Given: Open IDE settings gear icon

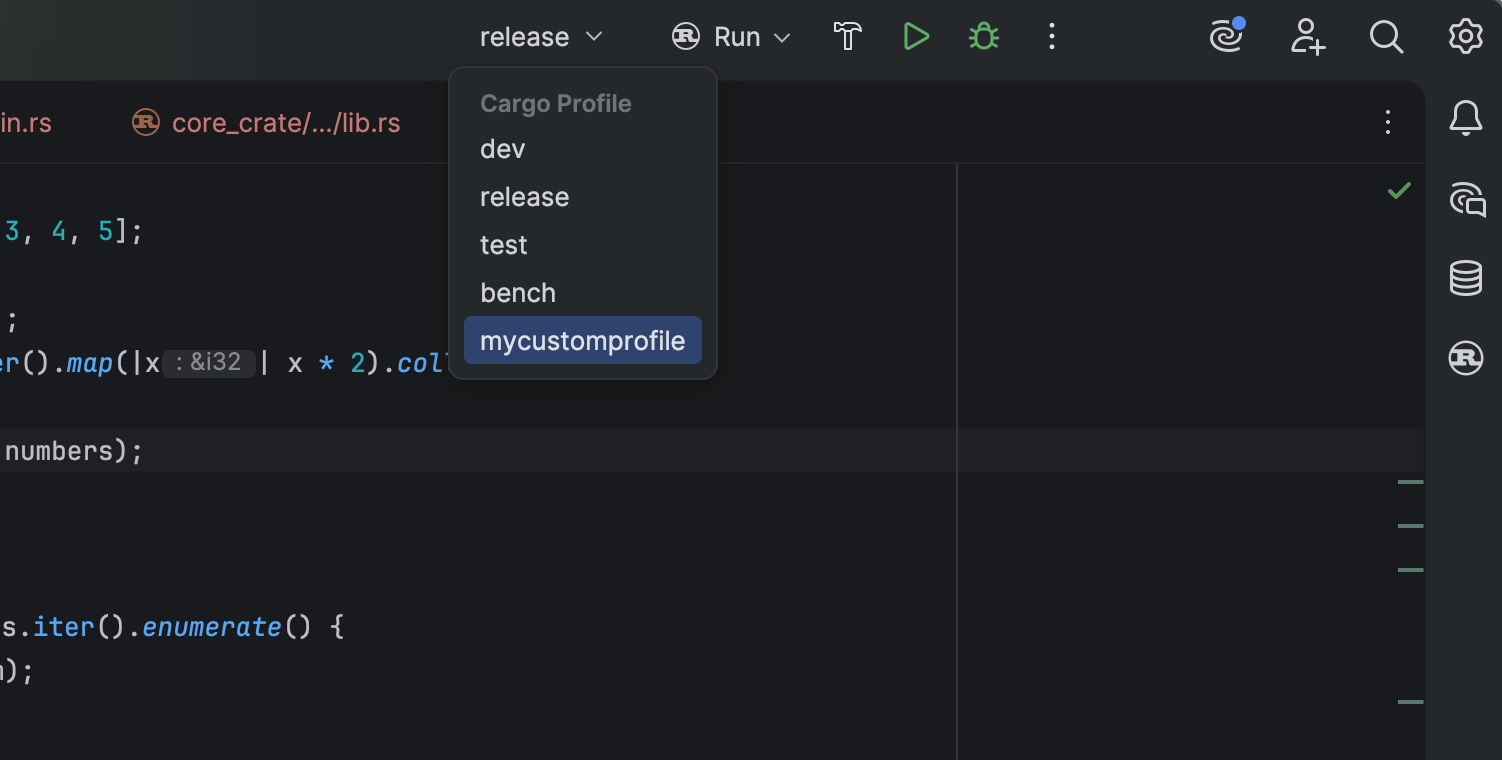Looking at the screenshot, I should (1465, 37).
